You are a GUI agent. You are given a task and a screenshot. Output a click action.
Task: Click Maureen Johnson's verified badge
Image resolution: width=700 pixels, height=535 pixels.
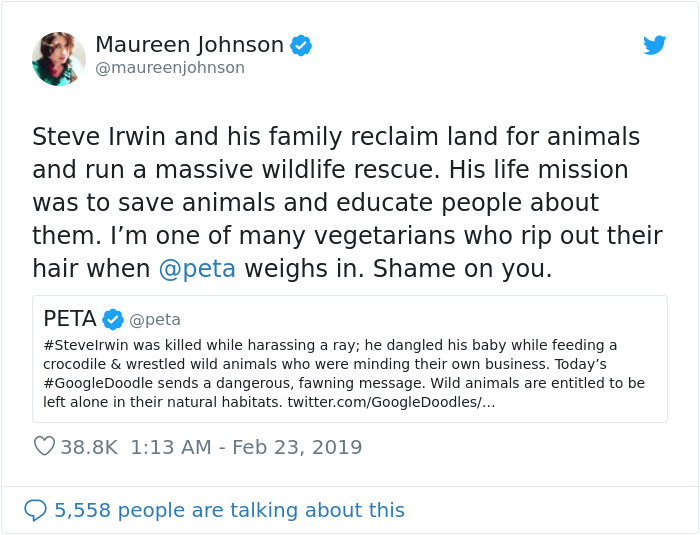pyautogui.click(x=301, y=45)
